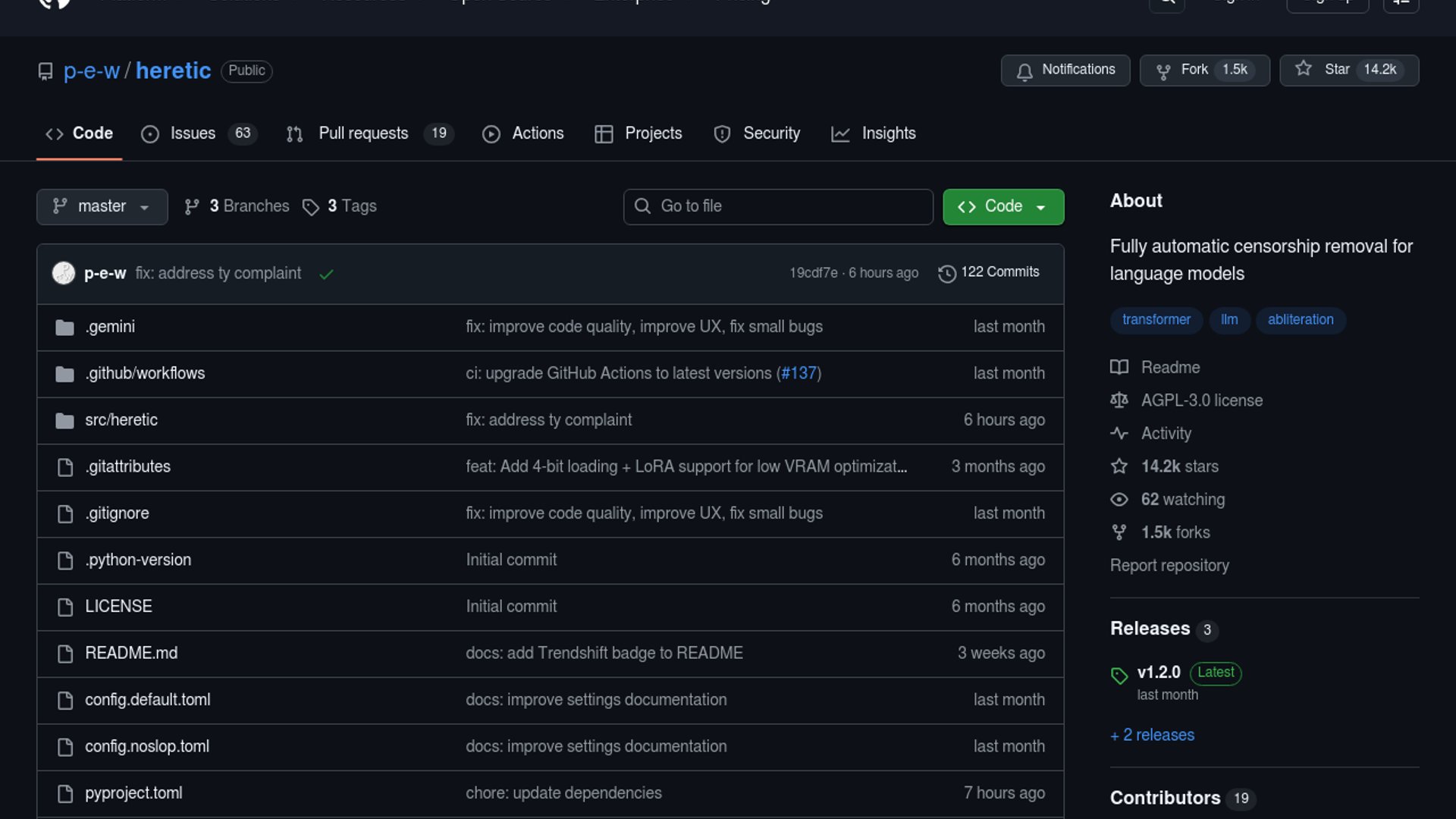Click the AGPL-3.0 license scale icon

coord(1119,400)
